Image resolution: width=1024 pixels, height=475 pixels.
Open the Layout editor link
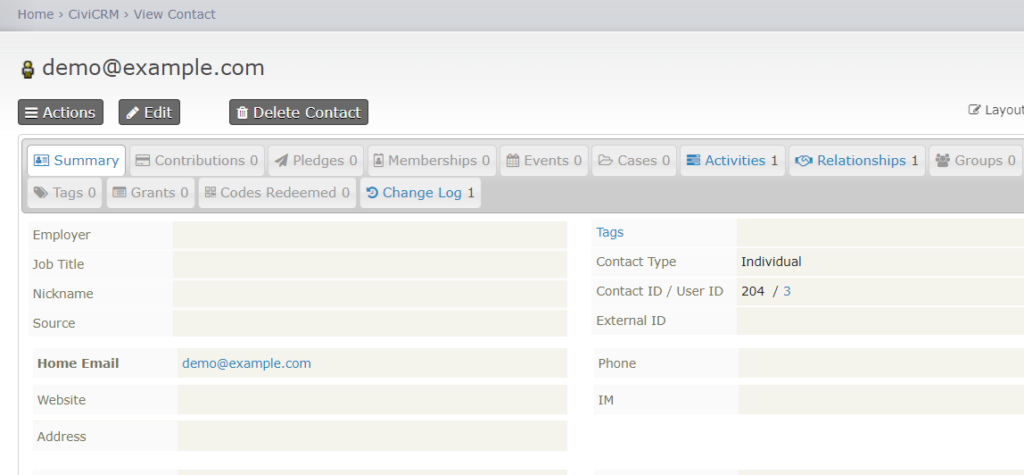pos(996,110)
